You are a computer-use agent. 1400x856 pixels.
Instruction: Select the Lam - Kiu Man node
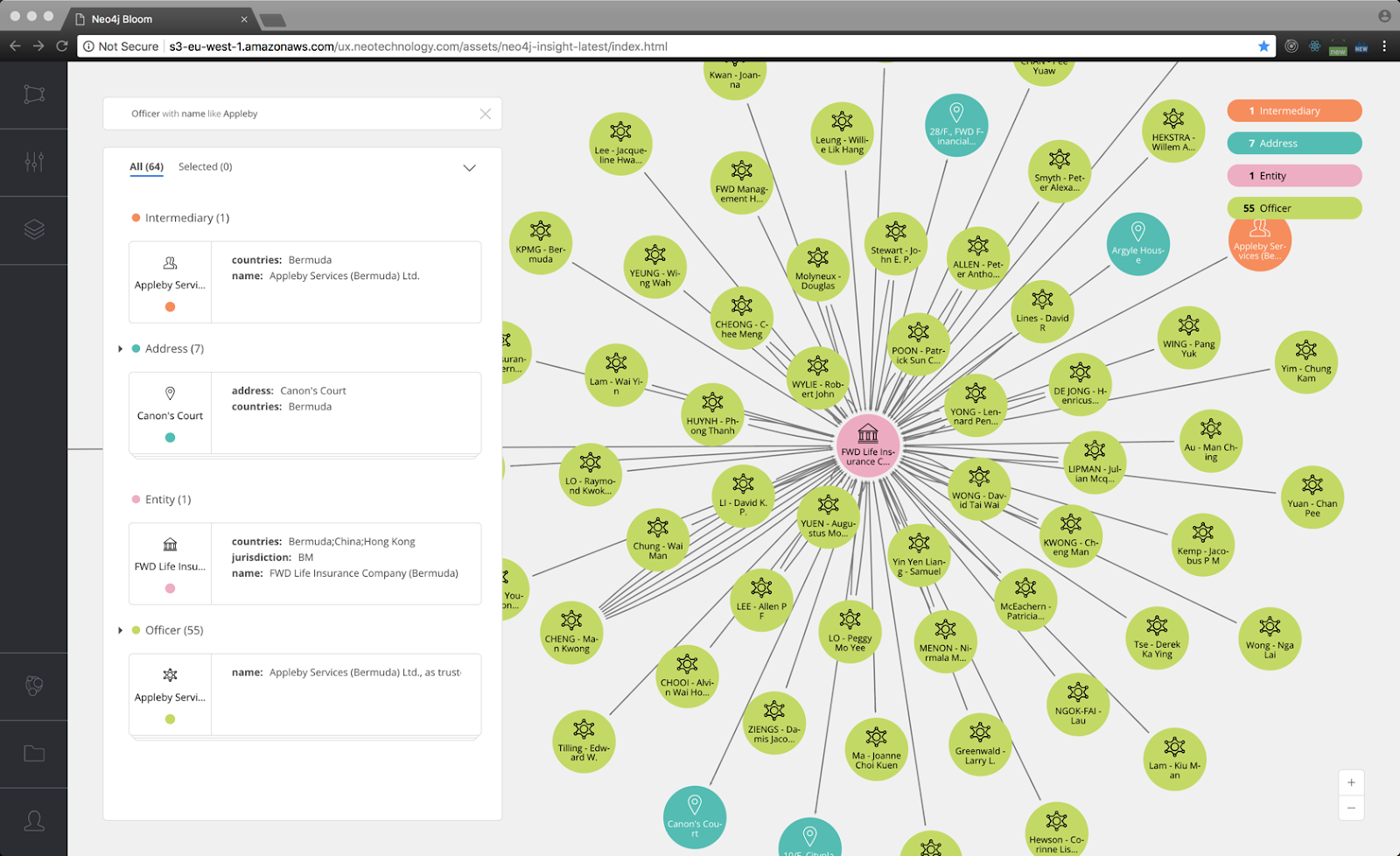[x=1174, y=760]
